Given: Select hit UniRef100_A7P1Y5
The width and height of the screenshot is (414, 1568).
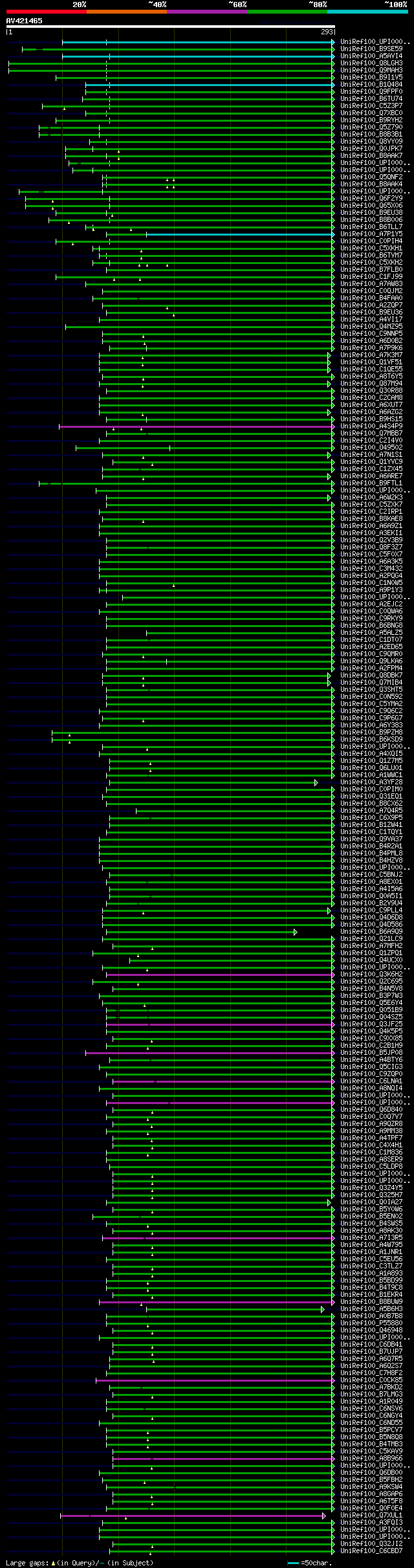Looking at the screenshot, I should pyautogui.click(x=371, y=234).
